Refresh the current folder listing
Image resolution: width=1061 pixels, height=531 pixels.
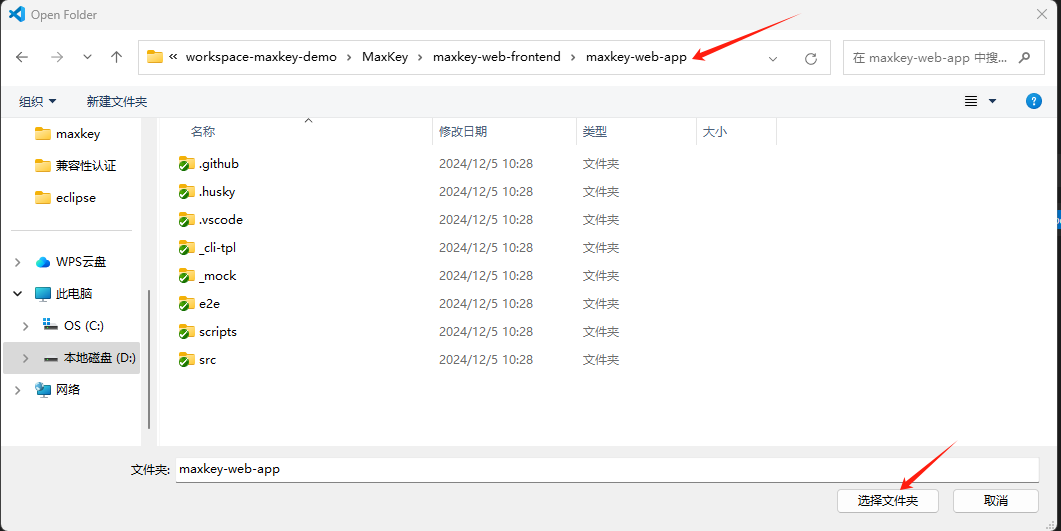click(x=811, y=59)
